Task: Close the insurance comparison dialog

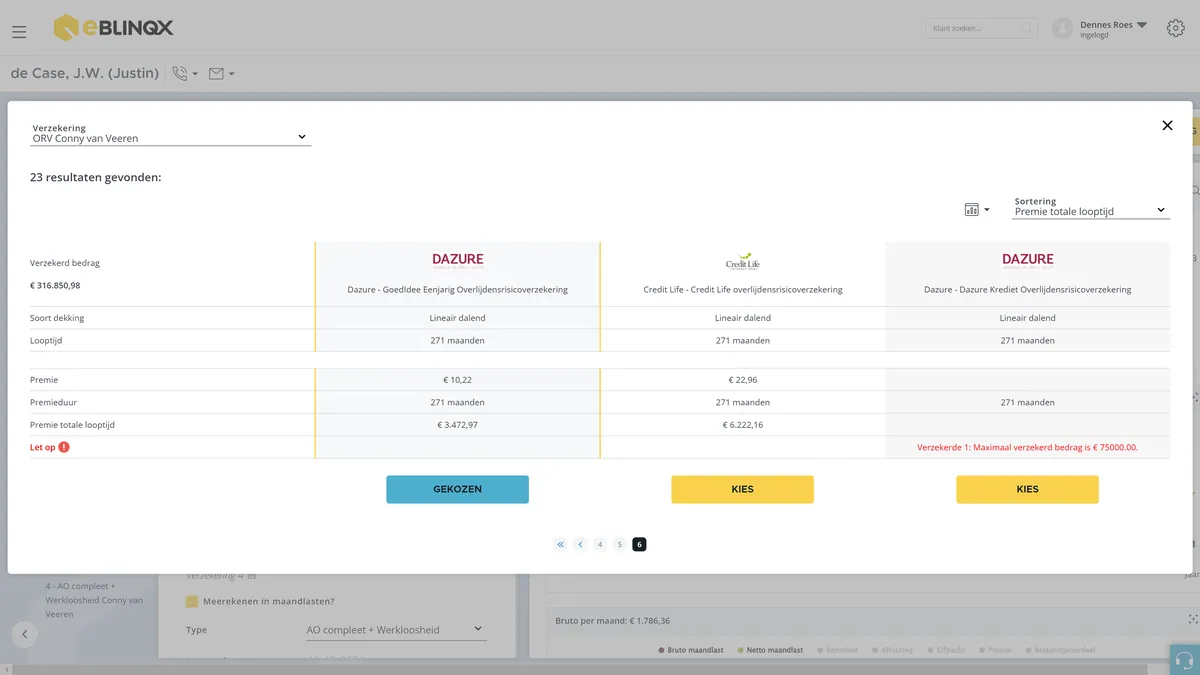Action: tap(1167, 126)
